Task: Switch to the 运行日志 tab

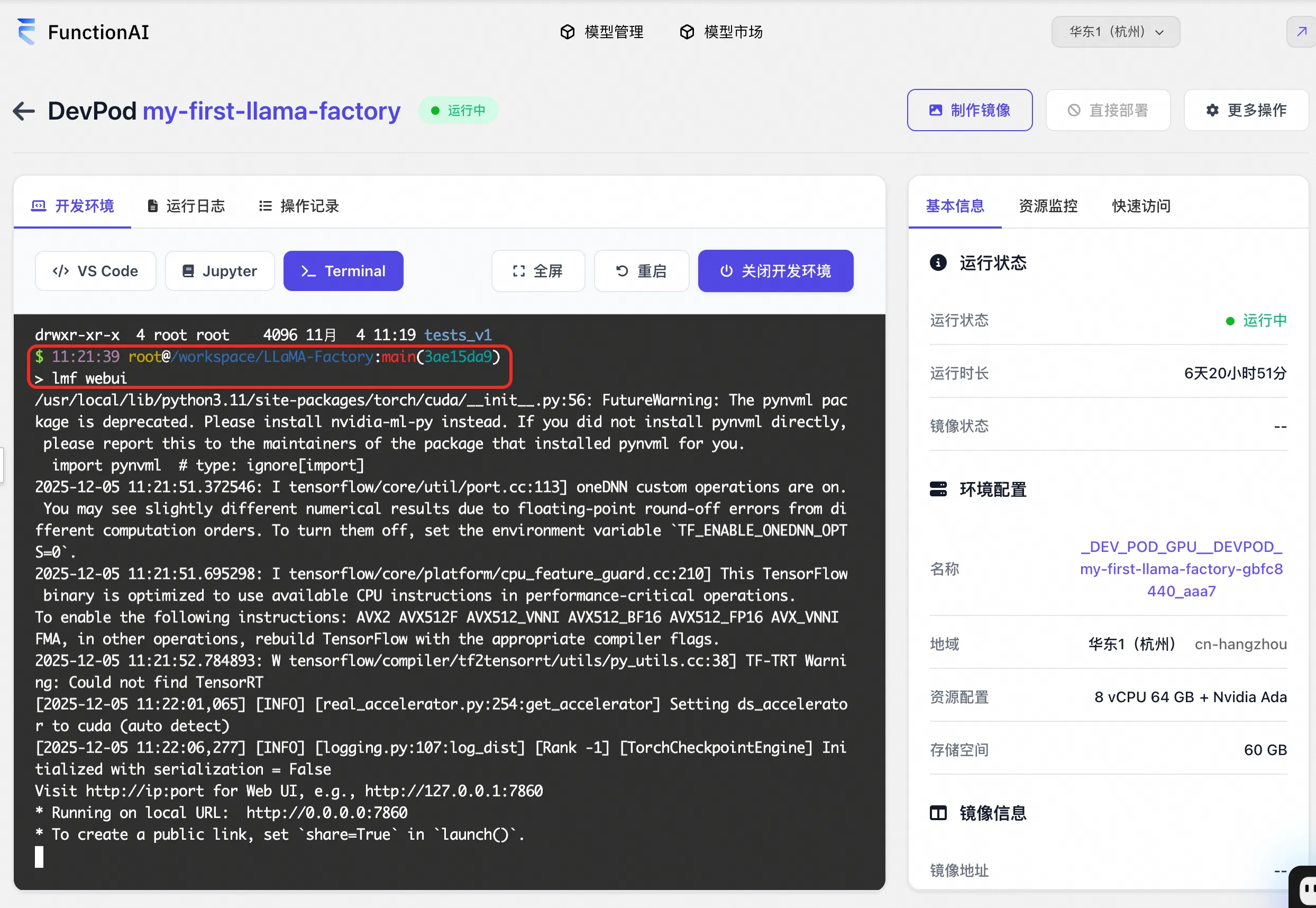Action: (186, 206)
